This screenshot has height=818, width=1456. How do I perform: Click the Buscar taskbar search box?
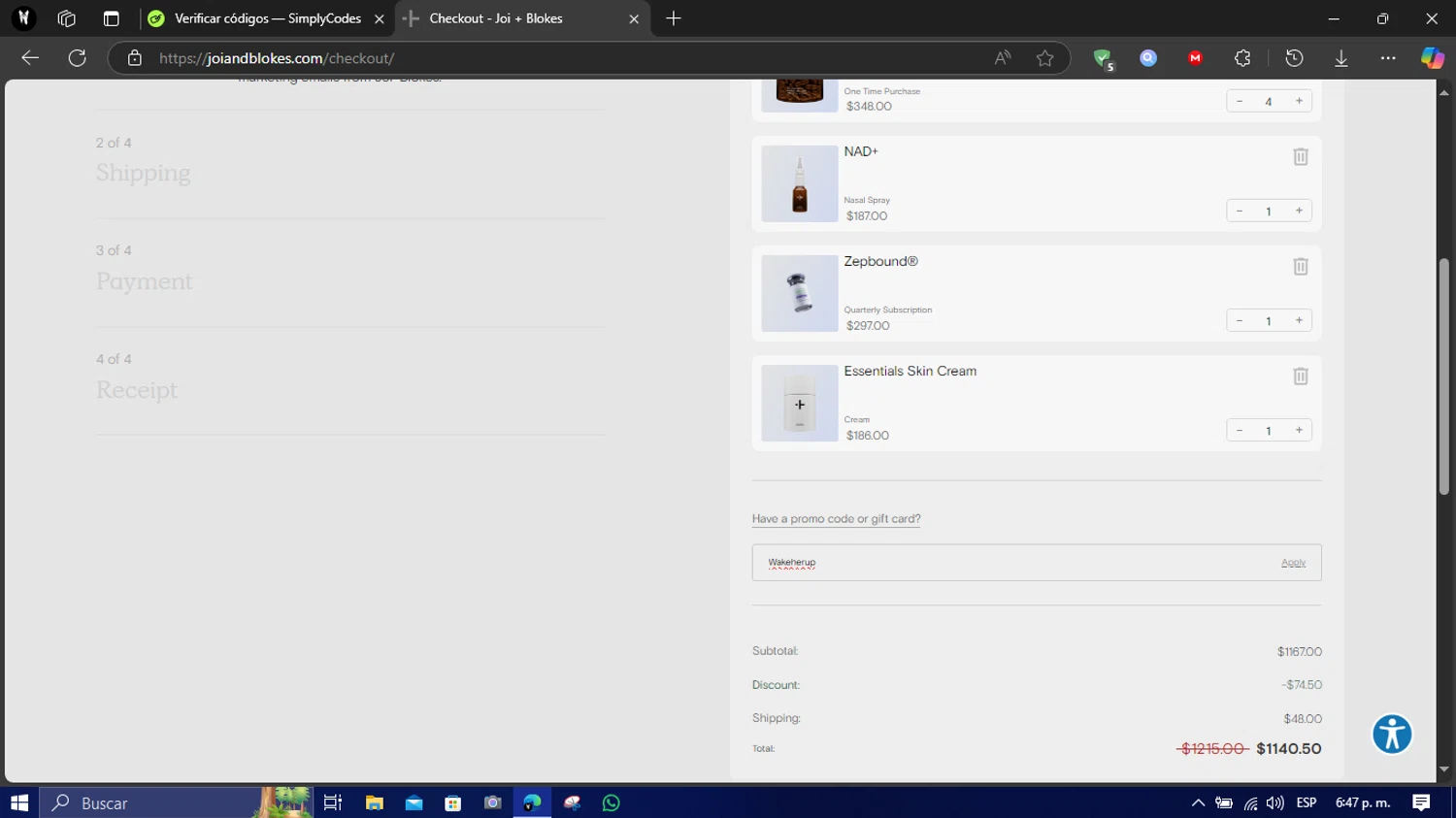pyautogui.click(x=176, y=802)
